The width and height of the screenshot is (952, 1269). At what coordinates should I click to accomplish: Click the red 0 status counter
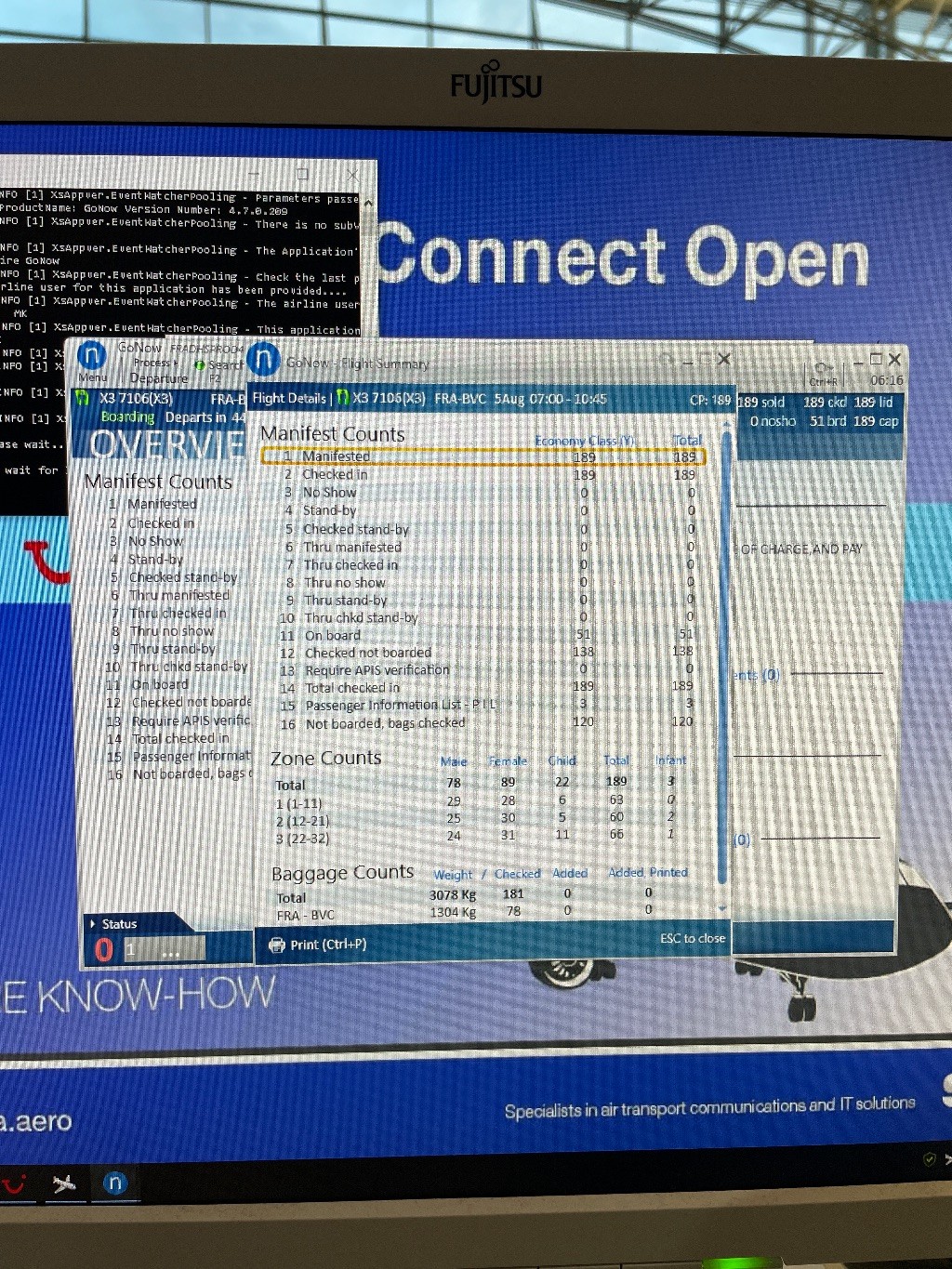click(x=103, y=949)
